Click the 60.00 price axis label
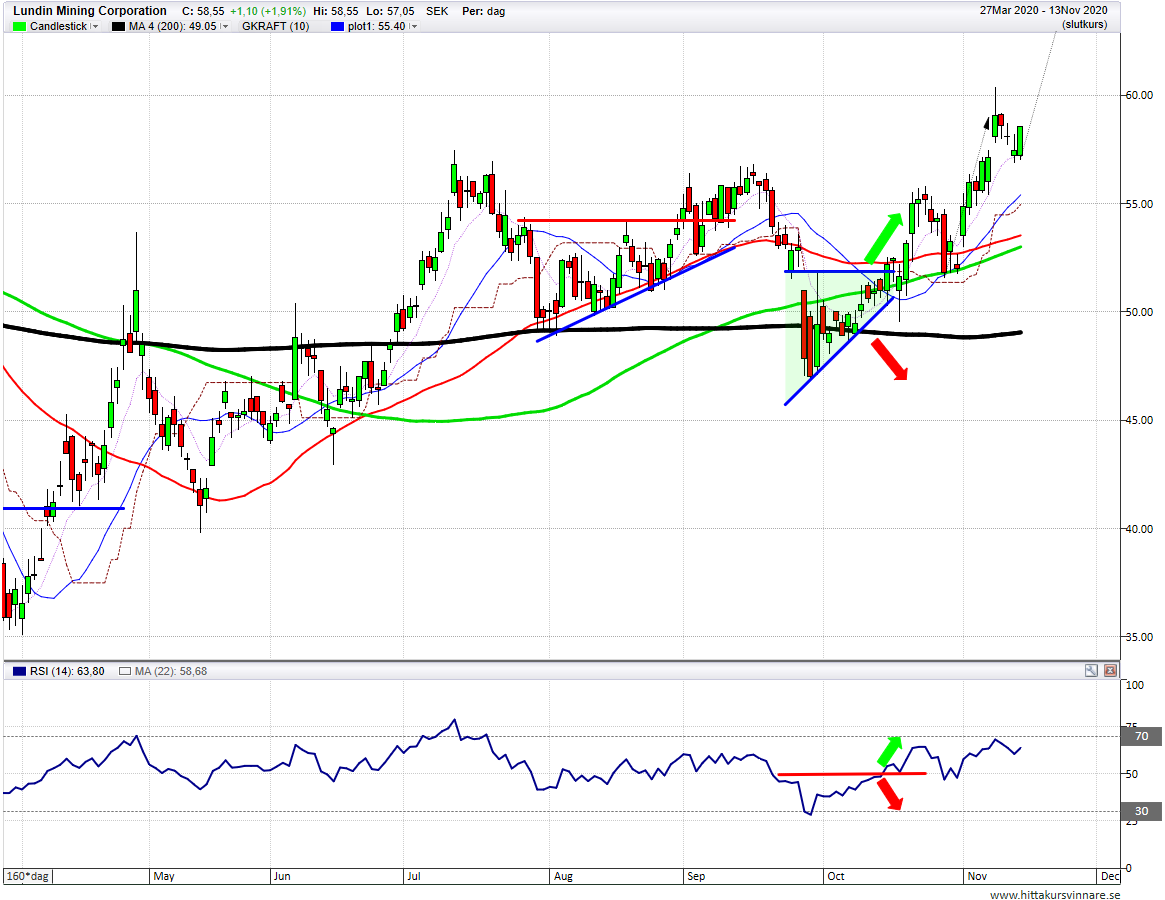 (1139, 95)
